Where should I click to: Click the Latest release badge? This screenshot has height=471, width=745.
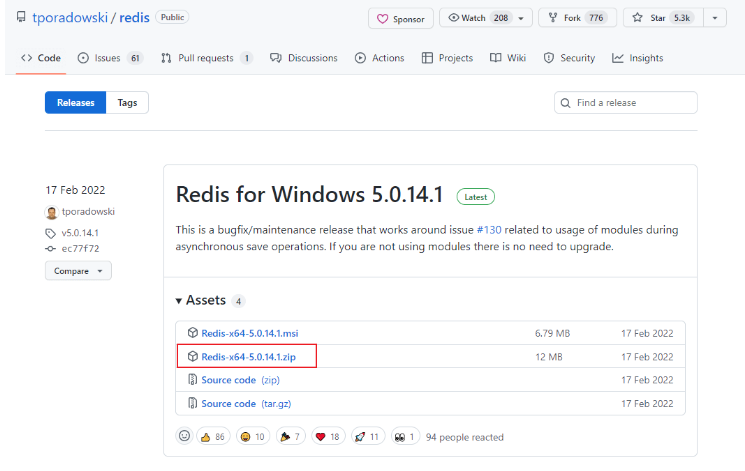click(476, 197)
